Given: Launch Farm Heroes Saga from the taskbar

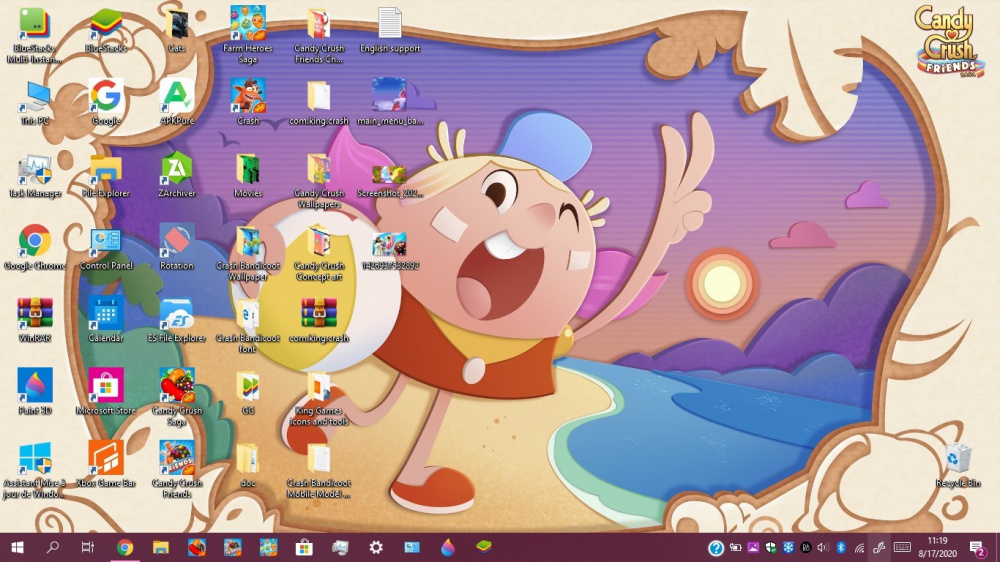Looking at the screenshot, I should pos(268,547).
